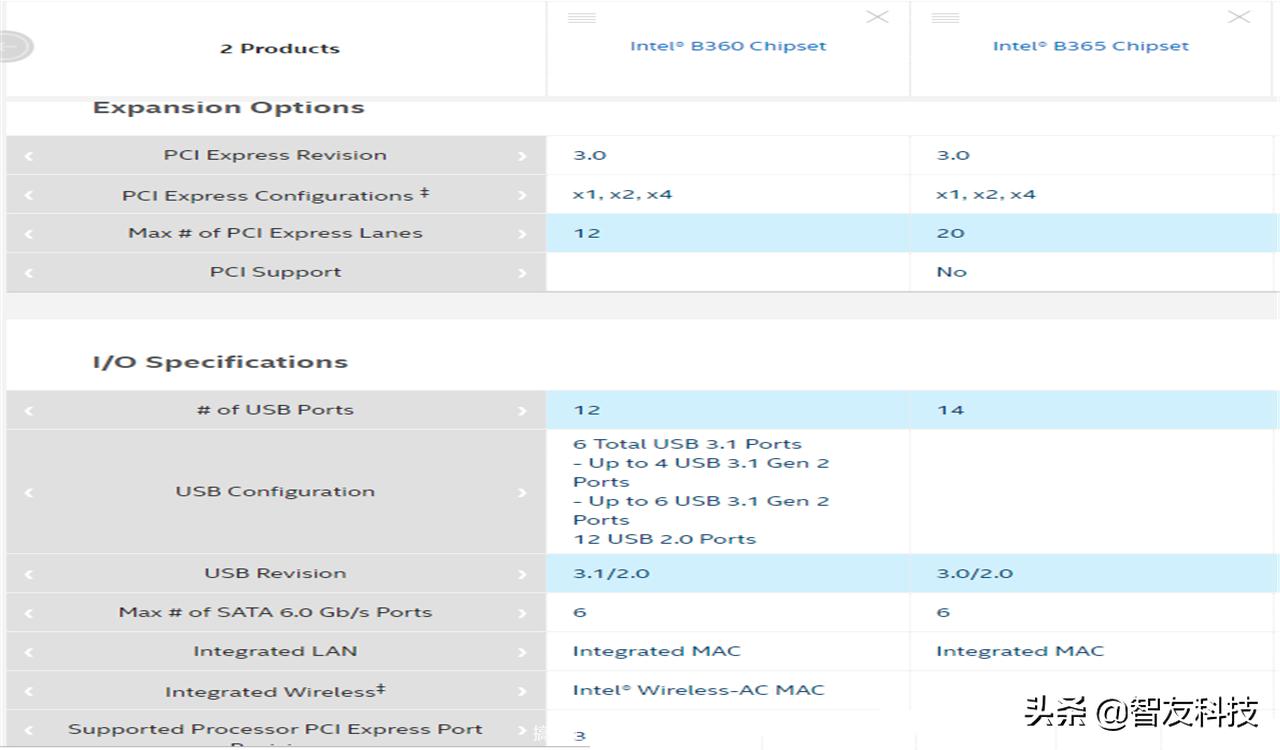Click left chevron on PCI Express Configurations row
1280x750 pixels.
tap(28, 196)
